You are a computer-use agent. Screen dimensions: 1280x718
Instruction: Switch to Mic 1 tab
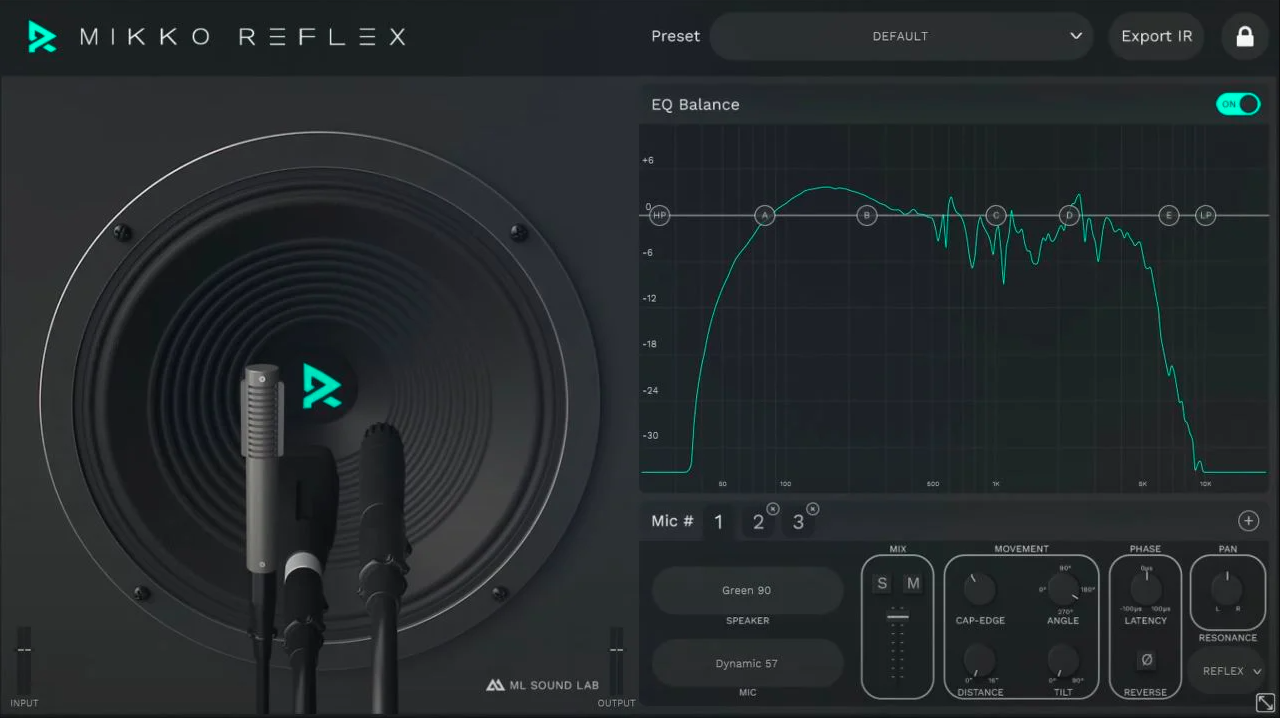718,521
